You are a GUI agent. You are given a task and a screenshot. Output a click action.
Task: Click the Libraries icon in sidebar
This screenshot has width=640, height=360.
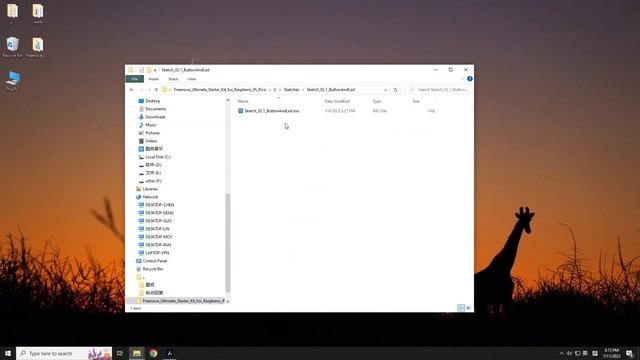(138, 189)
